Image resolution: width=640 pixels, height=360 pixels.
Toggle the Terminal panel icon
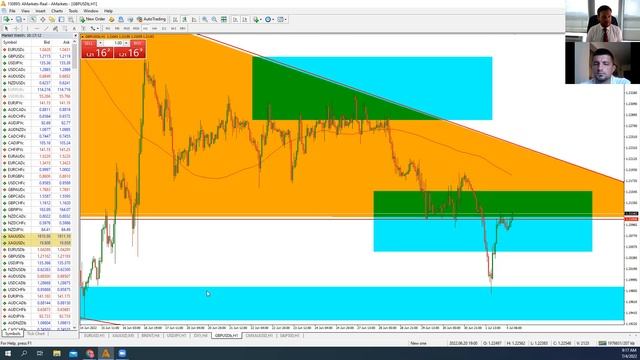[61, 19]
